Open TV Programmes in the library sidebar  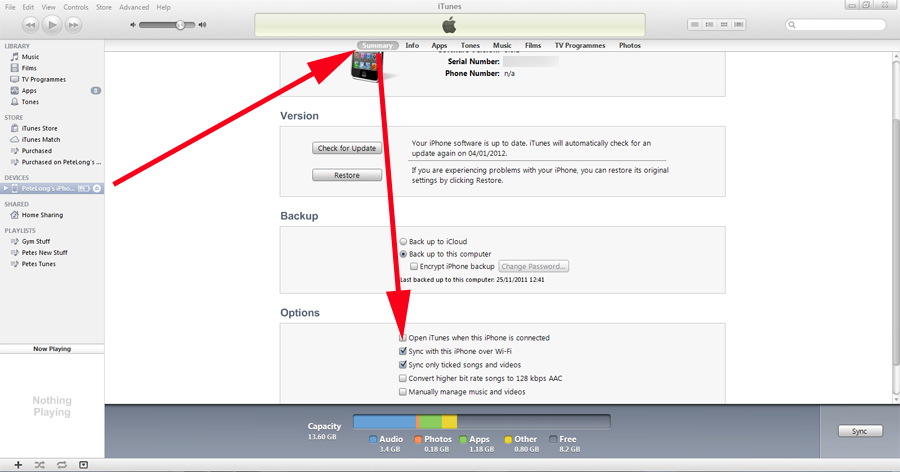44,79
